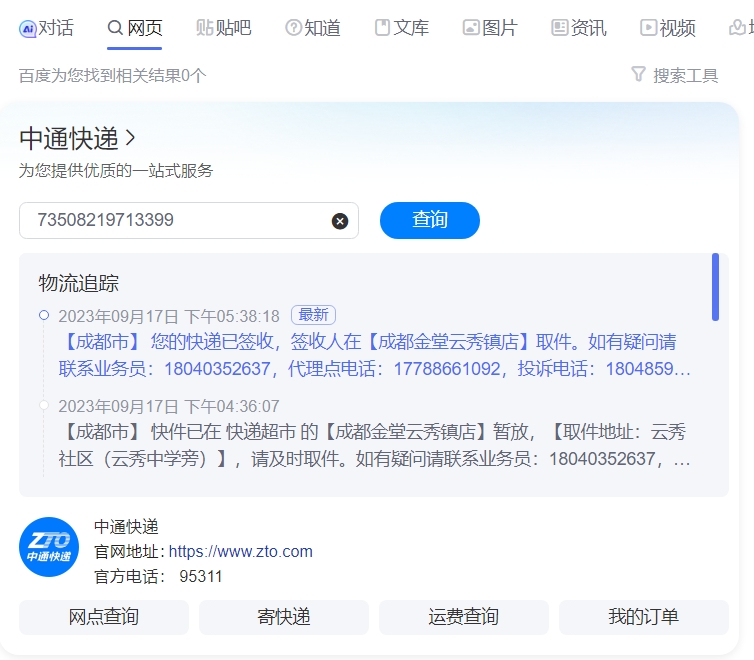Click the 最新 badge
Viewport: 754px width, 660px height.
[x=314, y=315]
